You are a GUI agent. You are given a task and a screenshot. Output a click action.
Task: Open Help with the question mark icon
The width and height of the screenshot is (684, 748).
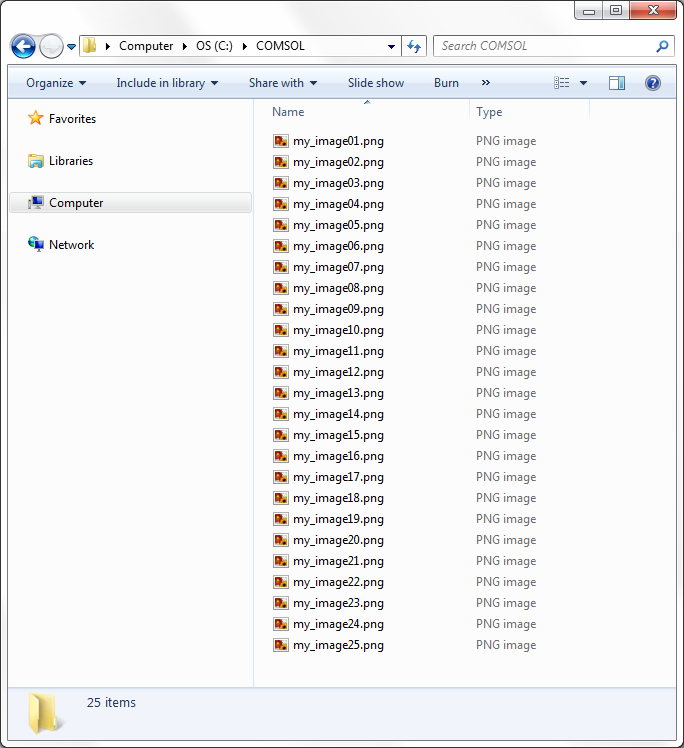click(x=653, y=83)
